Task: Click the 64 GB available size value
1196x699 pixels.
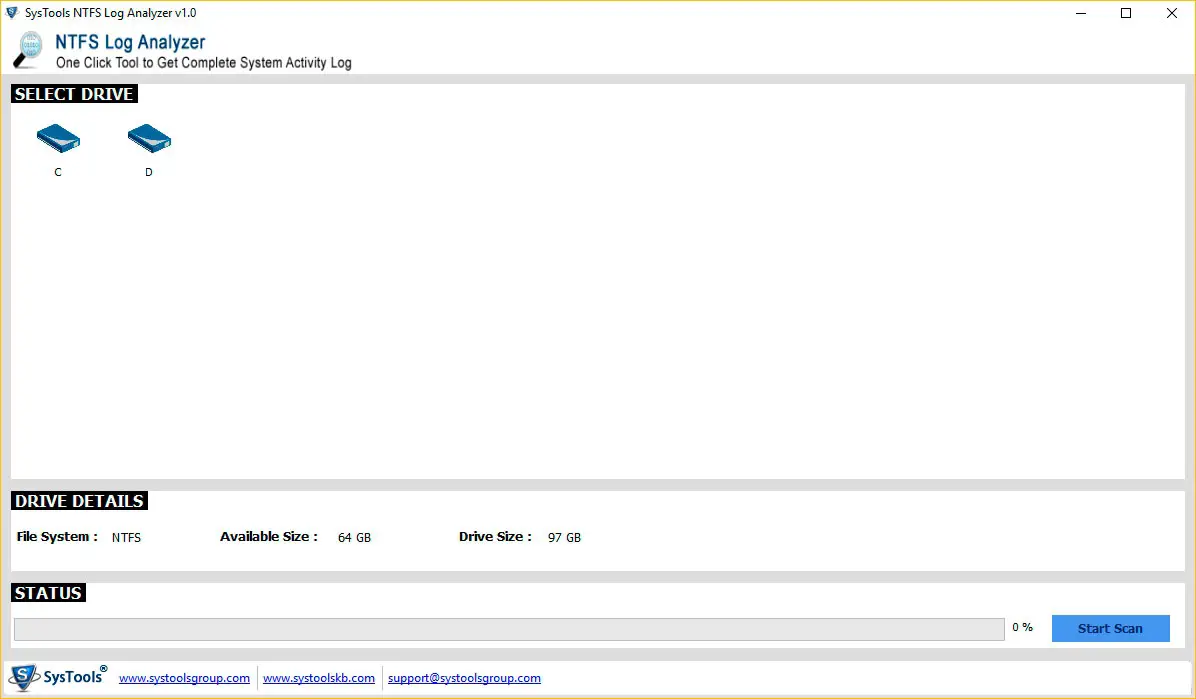Action: coord(355,537)
